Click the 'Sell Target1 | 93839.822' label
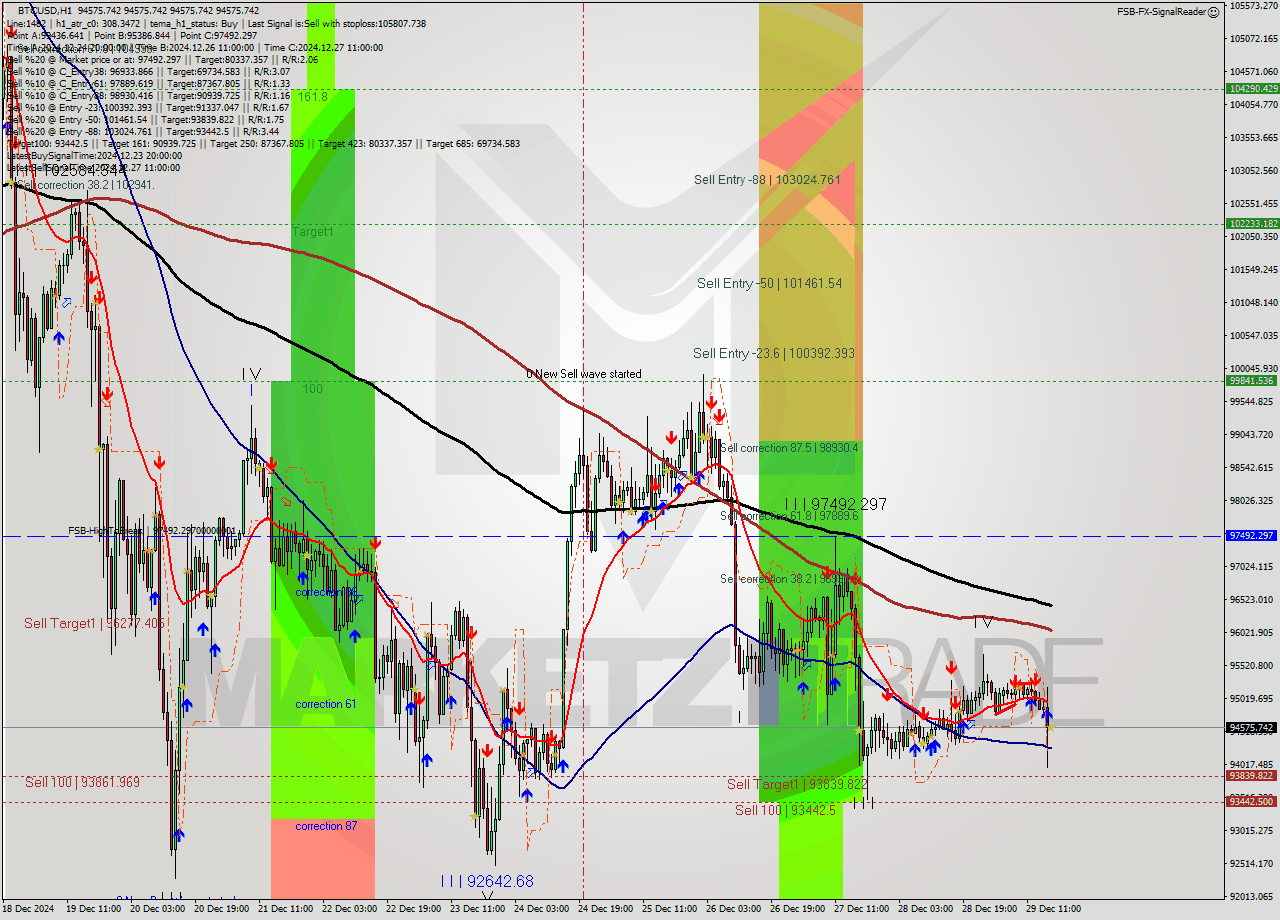 pos(797,784)
